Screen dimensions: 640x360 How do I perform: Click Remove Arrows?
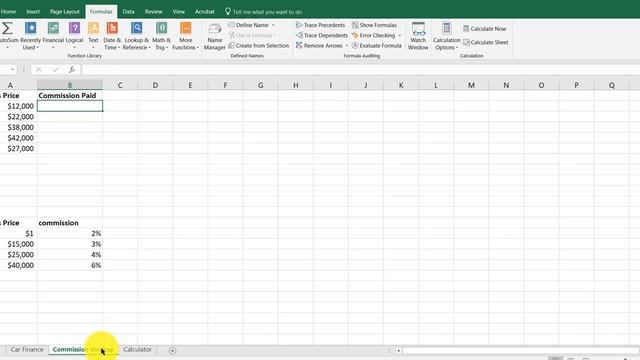click(319, 46)
